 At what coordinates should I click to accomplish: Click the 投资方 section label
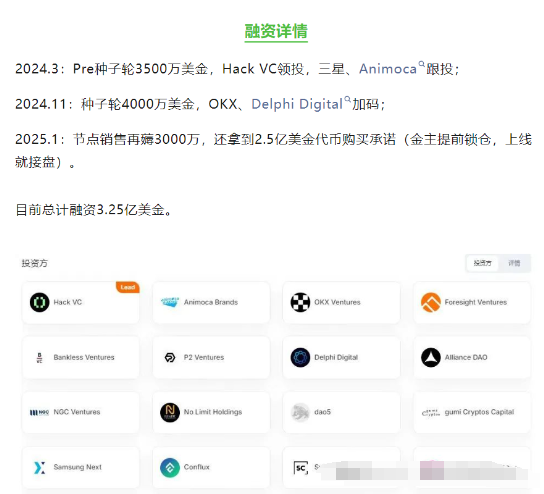click(x=35, y=263)
